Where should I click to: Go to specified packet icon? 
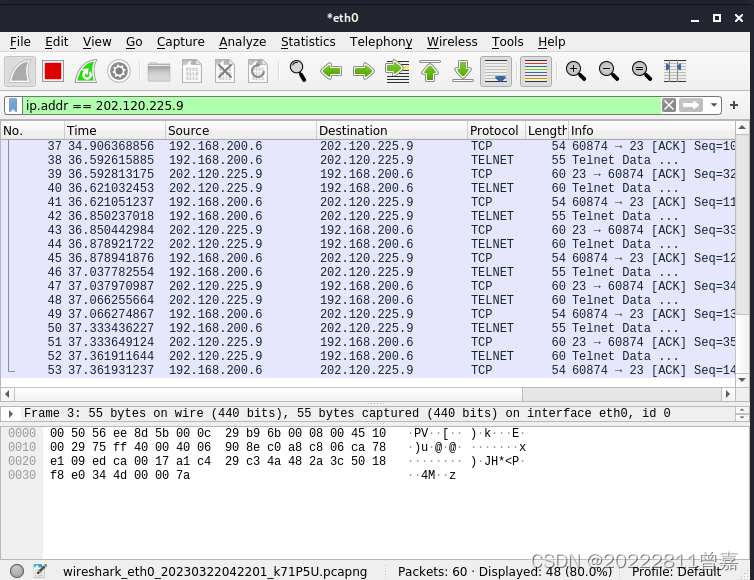pyautogui.click(x=397, y=71)
